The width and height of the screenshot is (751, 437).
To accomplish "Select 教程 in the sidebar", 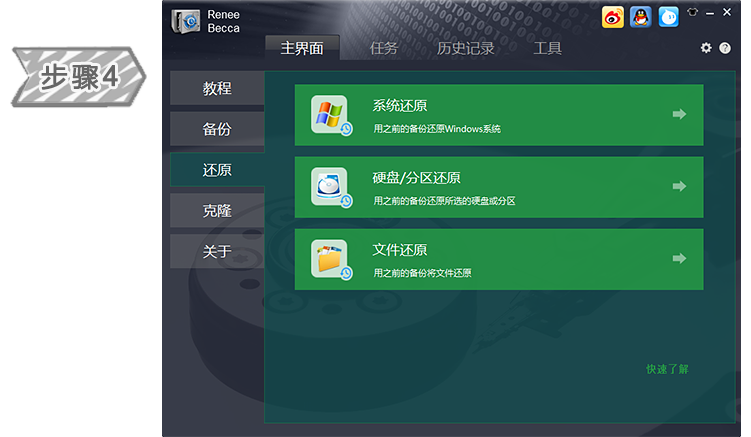I will click(217, 88).
